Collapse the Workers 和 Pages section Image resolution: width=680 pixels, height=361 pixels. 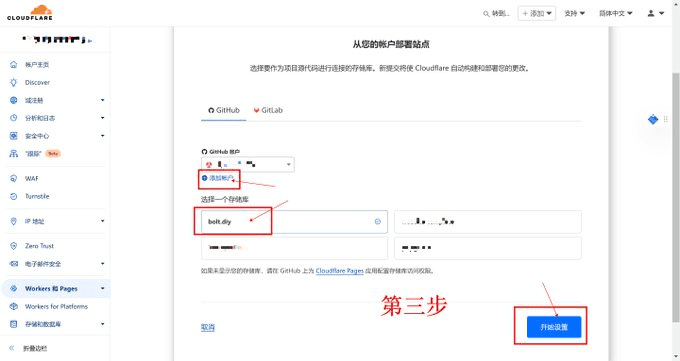[x=103, y=289]
